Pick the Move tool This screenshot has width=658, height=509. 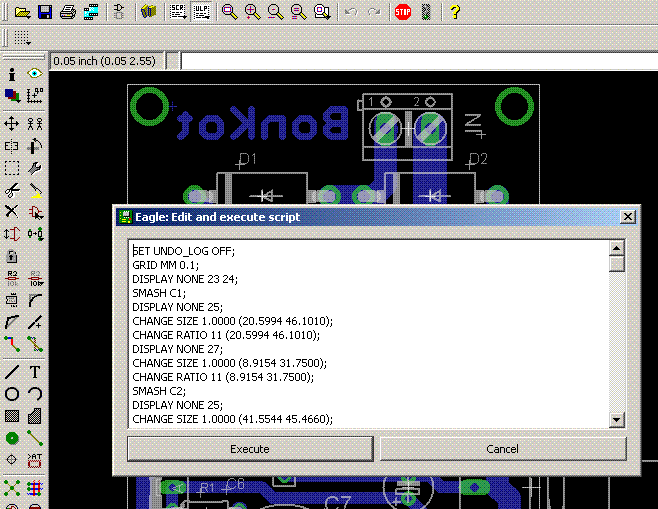tap(11, 124)
